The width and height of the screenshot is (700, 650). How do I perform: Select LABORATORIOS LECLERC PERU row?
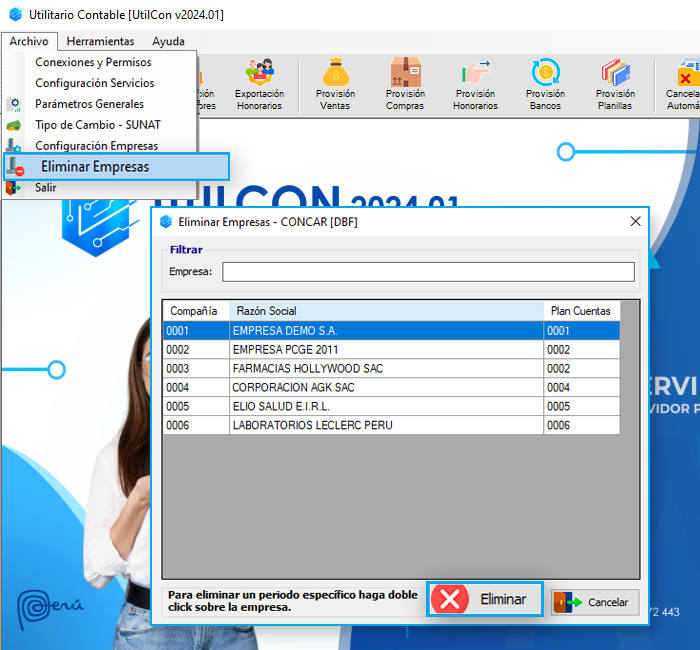click(x=392, y=425)
